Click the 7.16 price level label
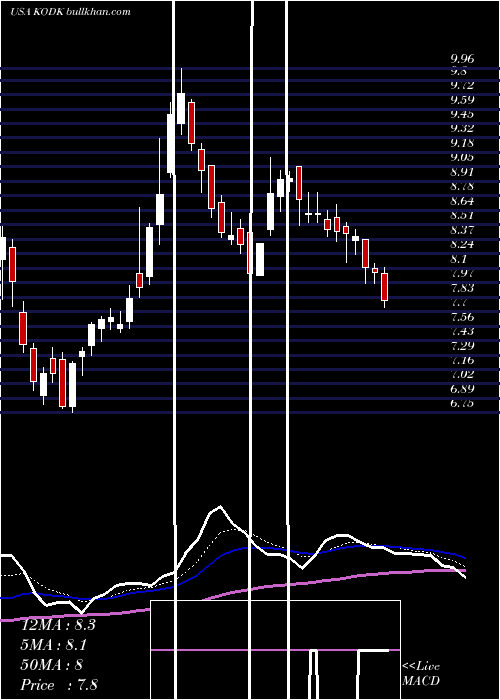 pos(462,360)
